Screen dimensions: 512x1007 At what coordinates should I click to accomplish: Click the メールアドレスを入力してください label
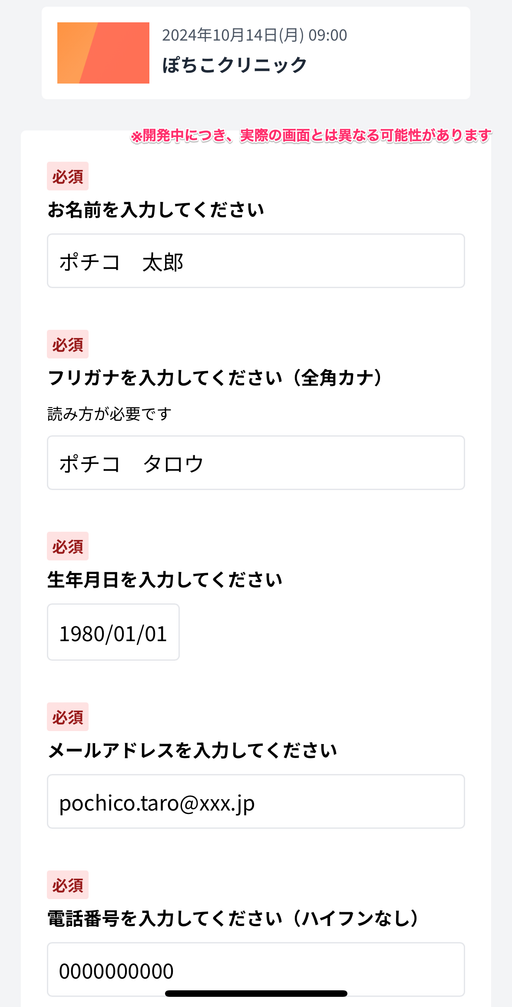click(x=193, y=749)
